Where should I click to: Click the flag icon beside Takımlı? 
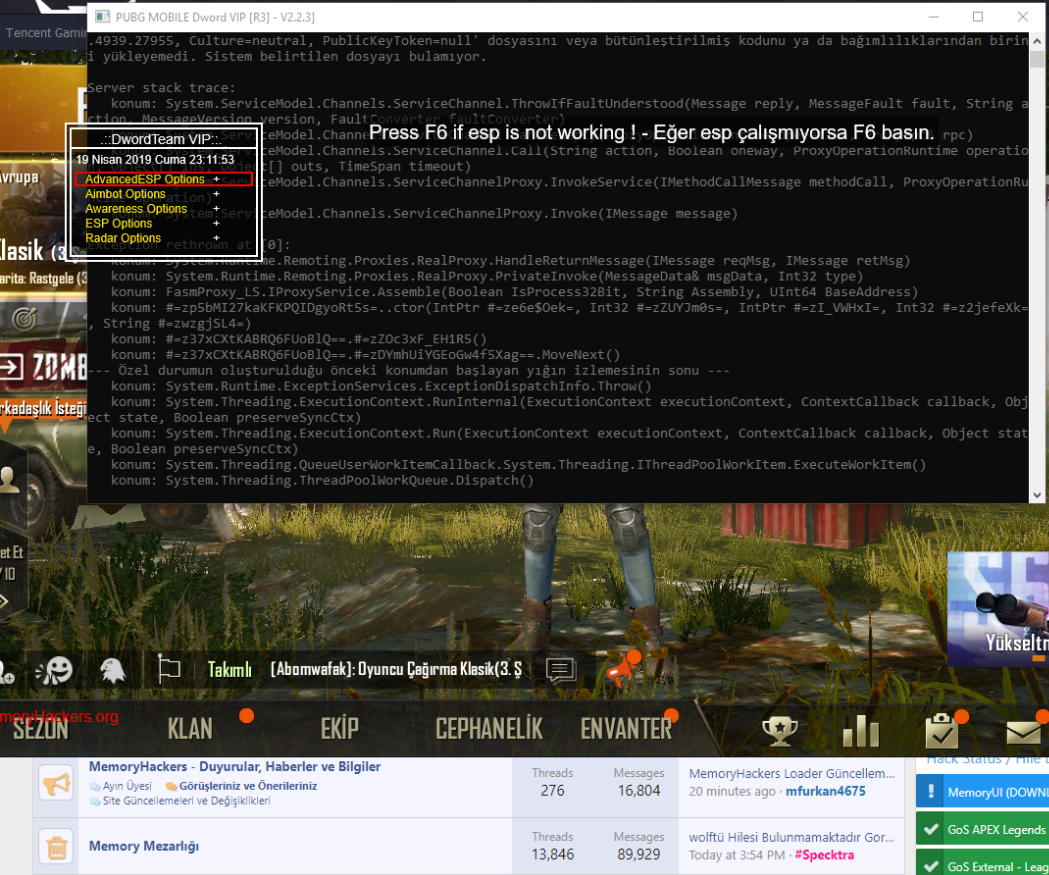point(169,668)
